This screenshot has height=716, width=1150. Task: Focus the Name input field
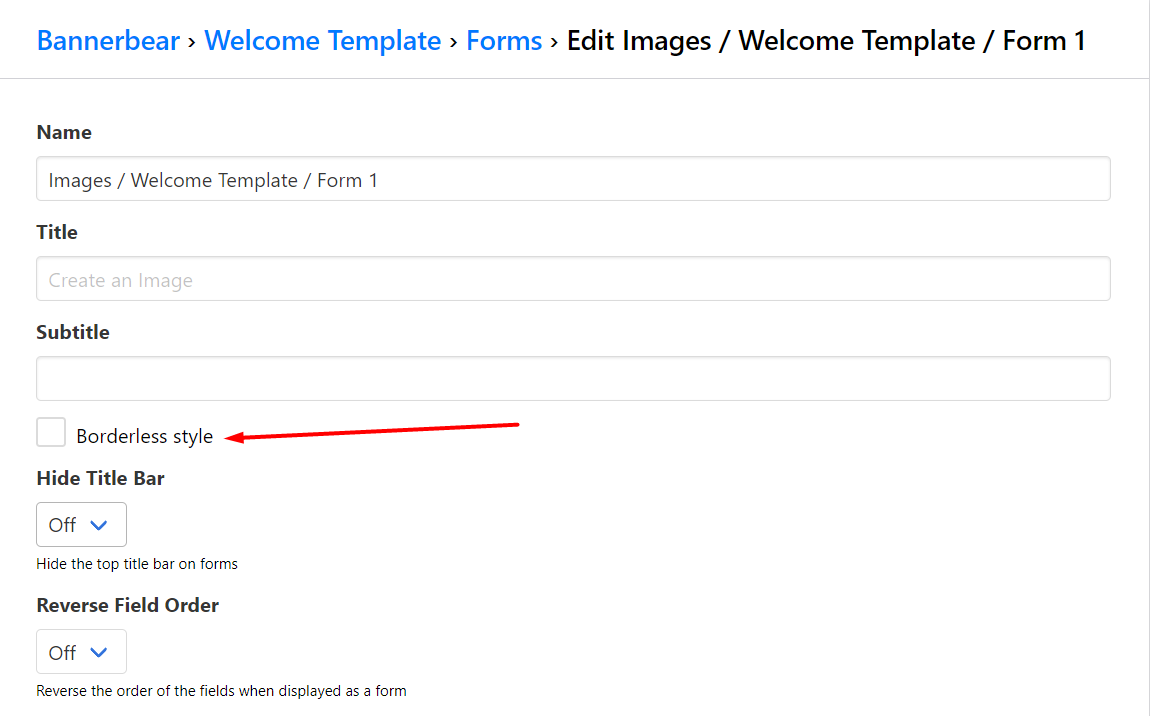[x=573, y=180]
